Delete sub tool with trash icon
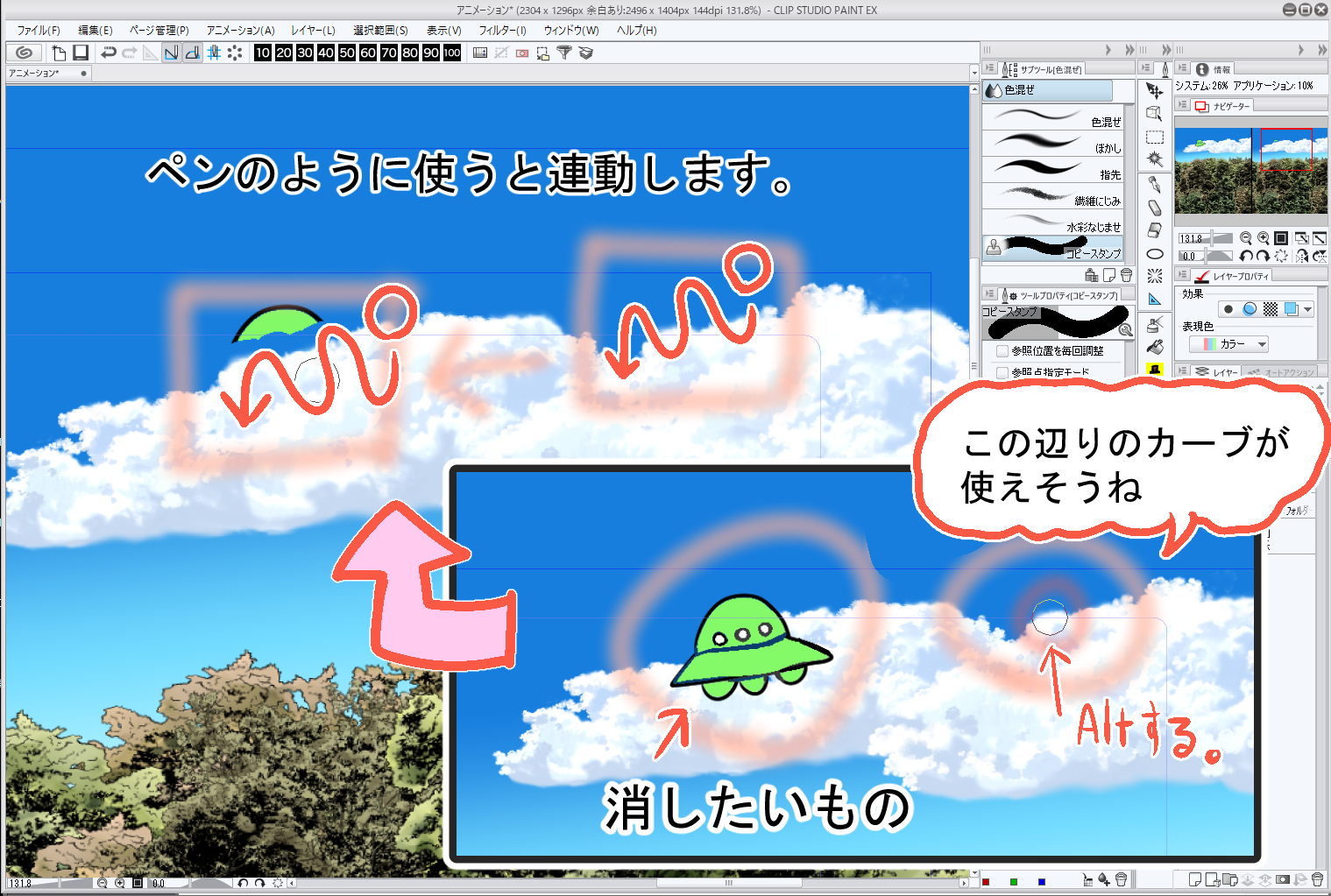This screenshot has height=896, width=1331. pos(1126,275)
